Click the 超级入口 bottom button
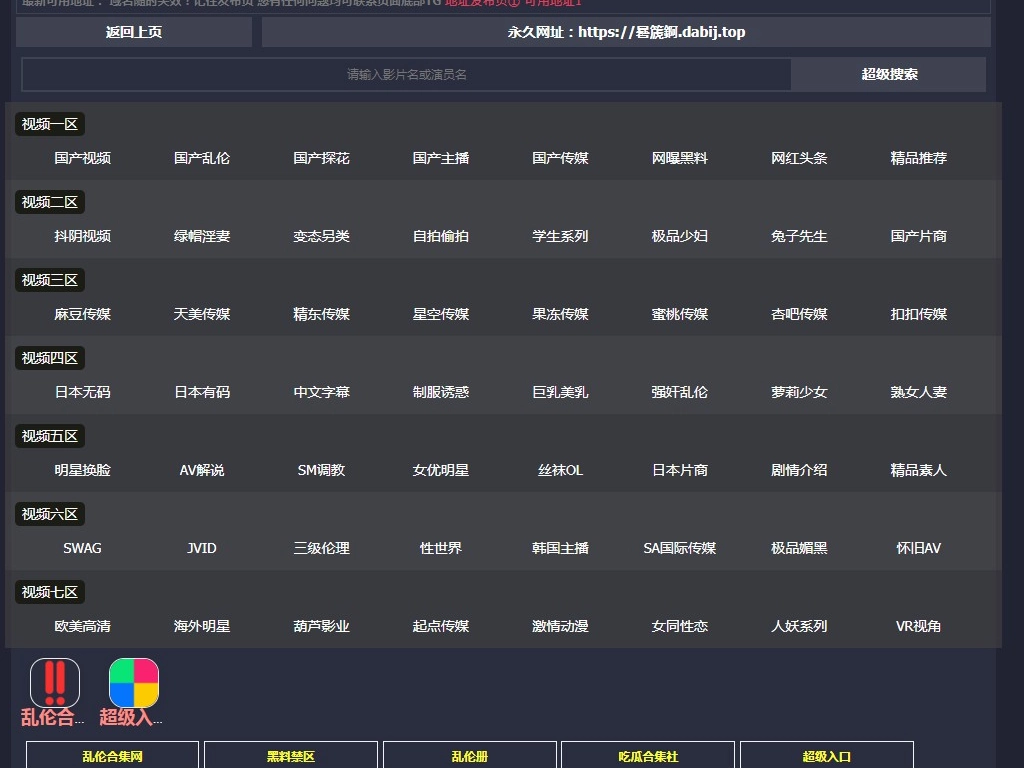 click(826, 756)
